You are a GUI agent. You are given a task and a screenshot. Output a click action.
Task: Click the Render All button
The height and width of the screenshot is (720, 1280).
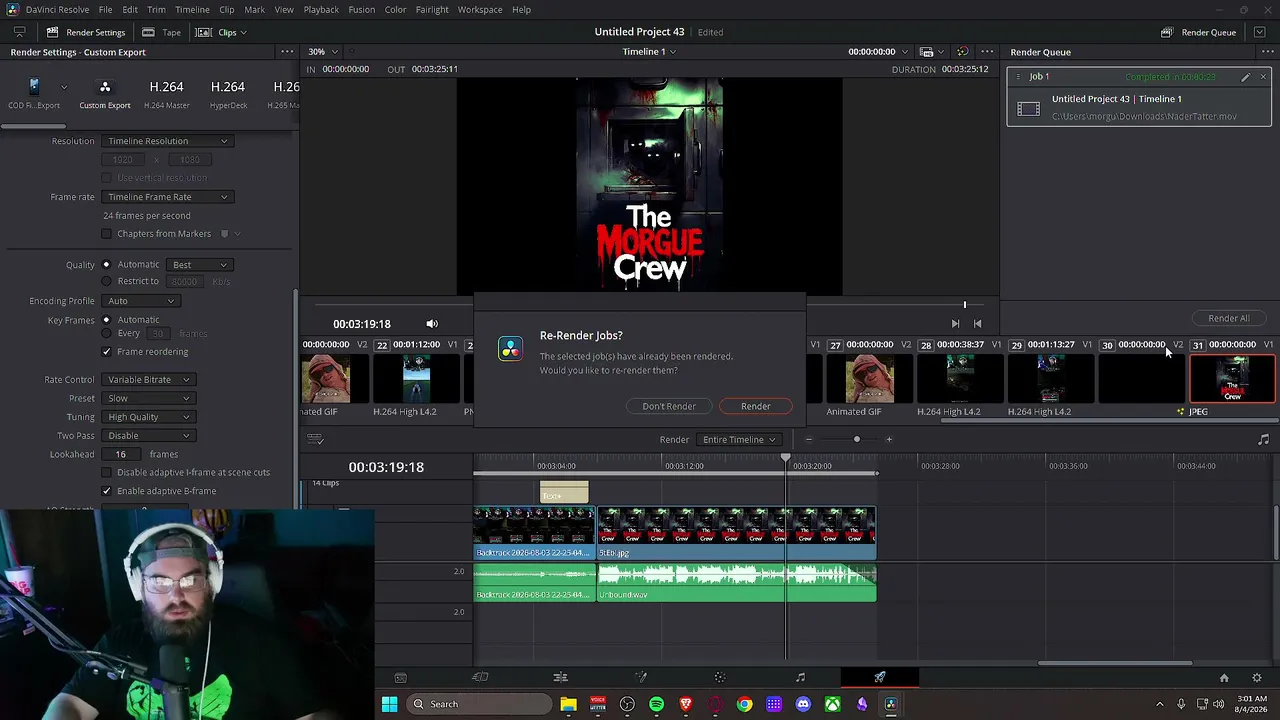(1228, 318)
